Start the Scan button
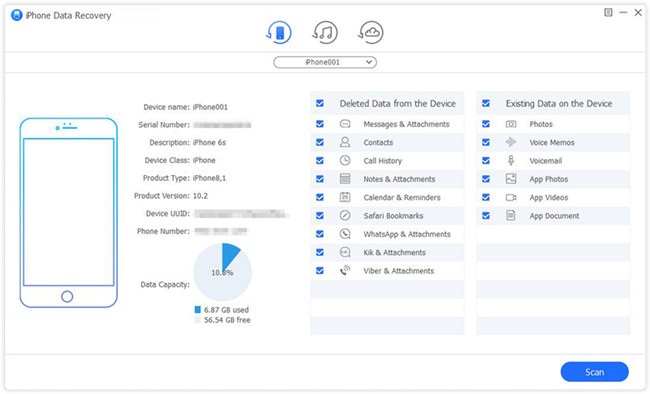The image size is (650, 394). 594,372
